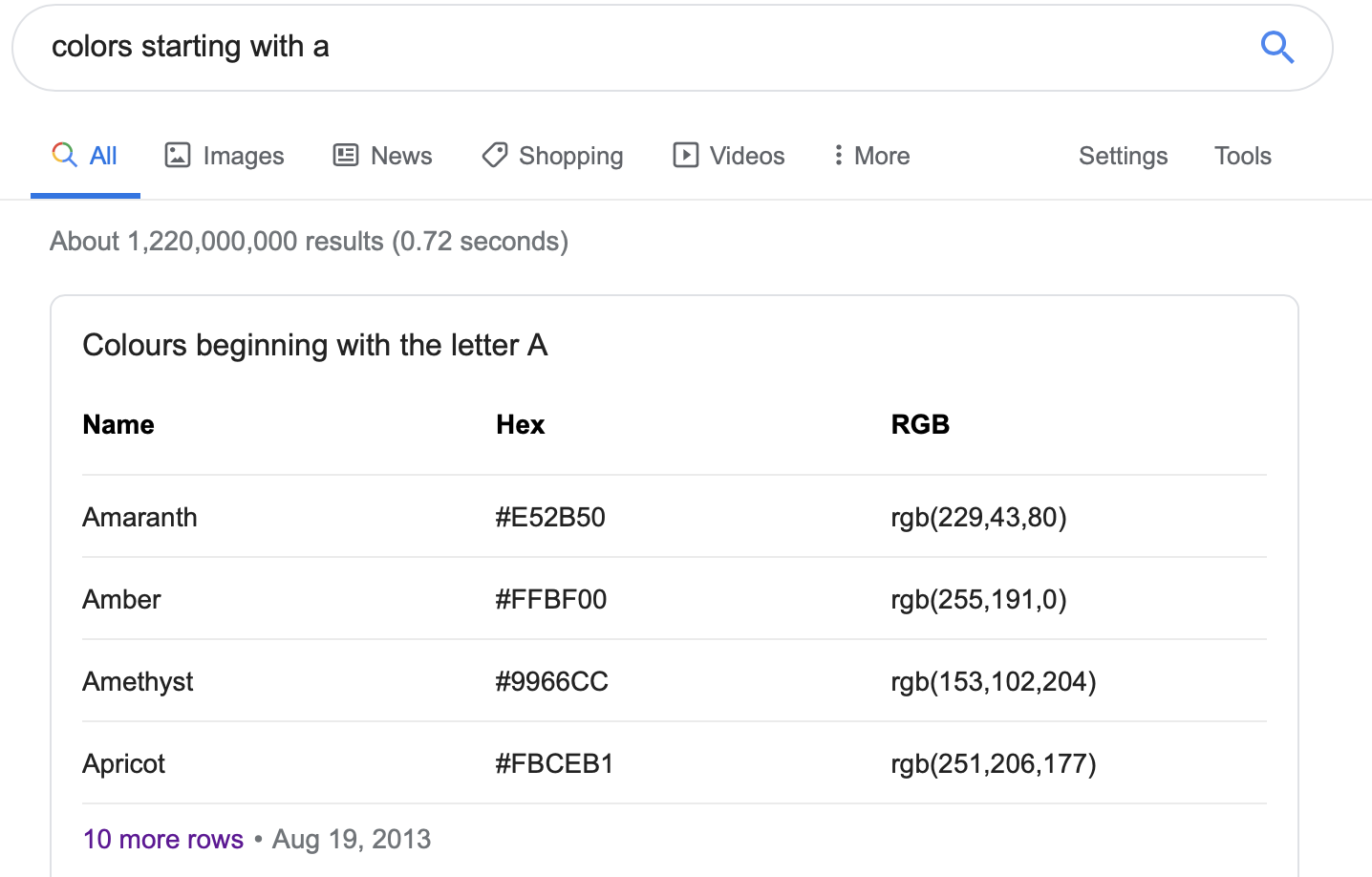Select the News tab
Screen dimensions: 1372x877
coord(382,156)
